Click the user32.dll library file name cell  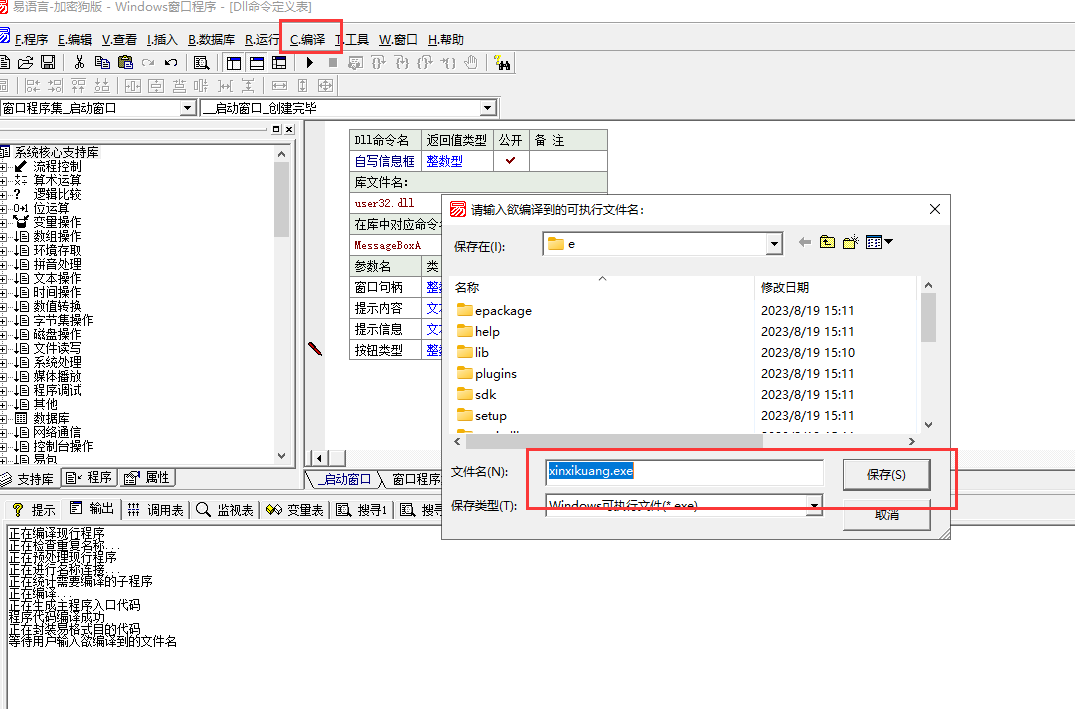[396, 203]
